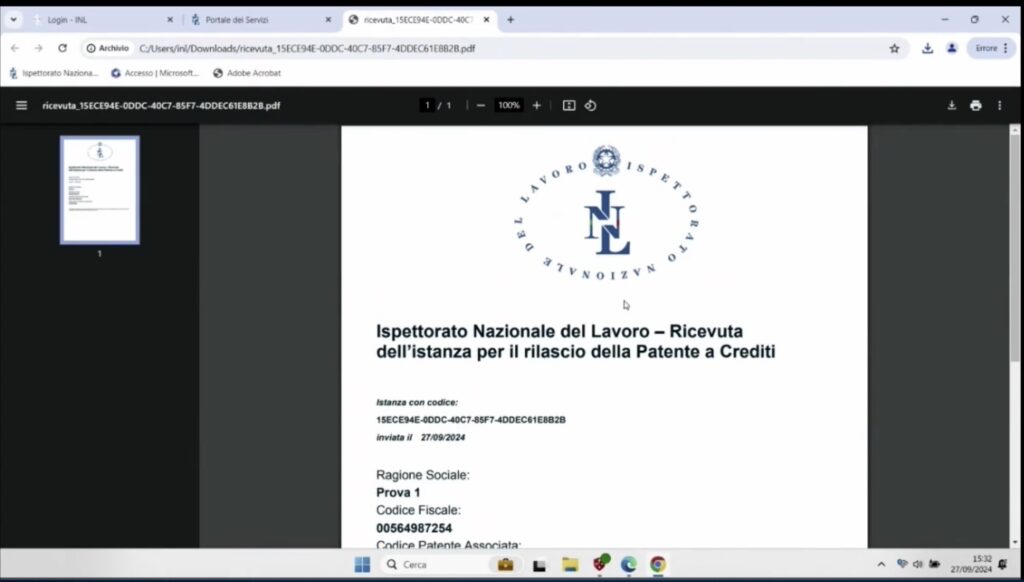Open the taskbar clock and date
This screenshot has height=582, width=1024.
coord(971,564)
